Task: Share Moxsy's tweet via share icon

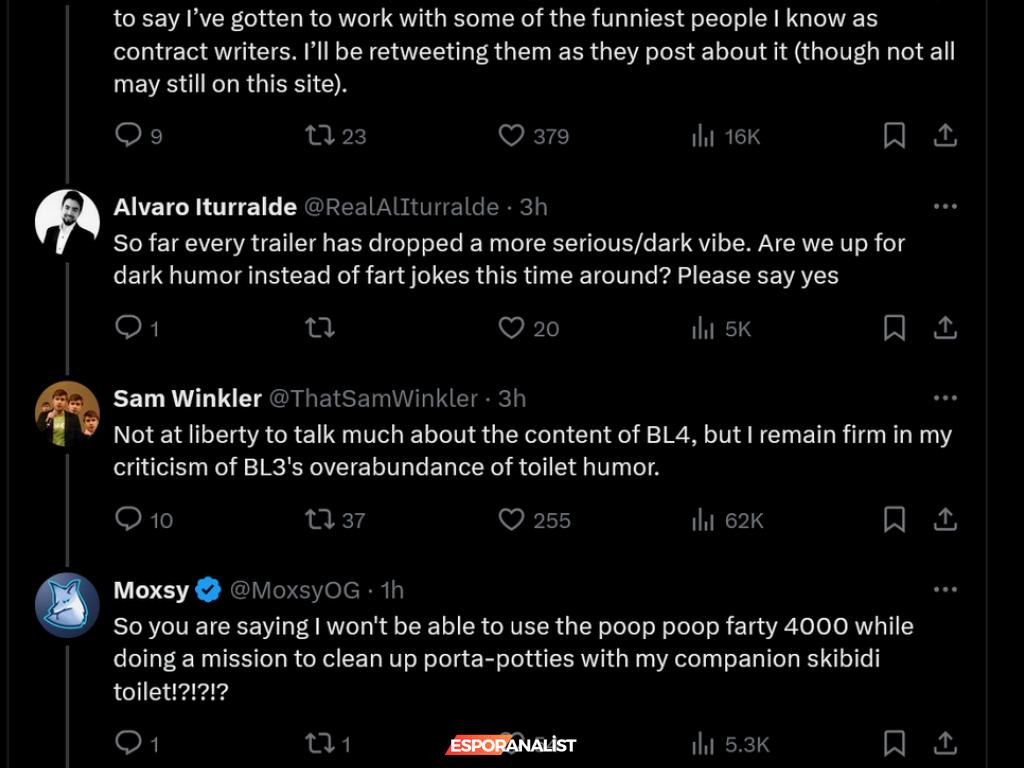Action: [945, 743]
